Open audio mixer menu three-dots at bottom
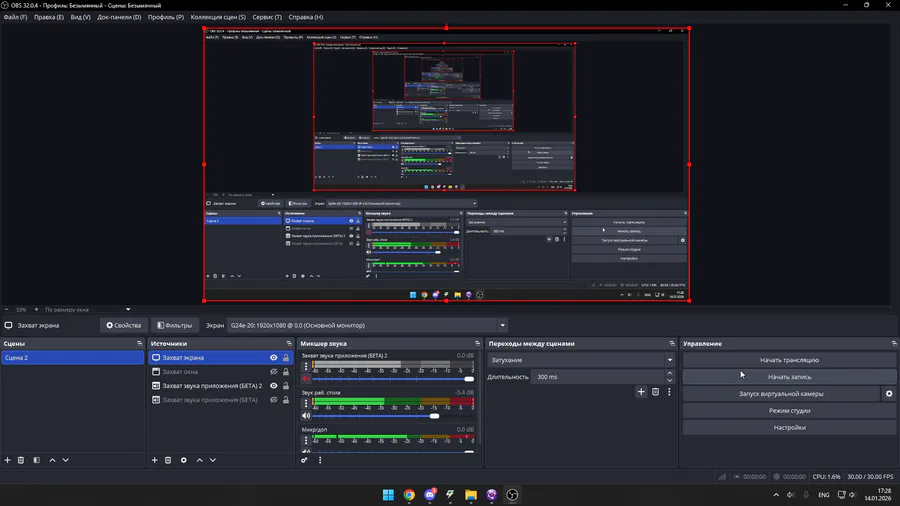The width and height of the screenshot is (900, 506). (320, 460)
